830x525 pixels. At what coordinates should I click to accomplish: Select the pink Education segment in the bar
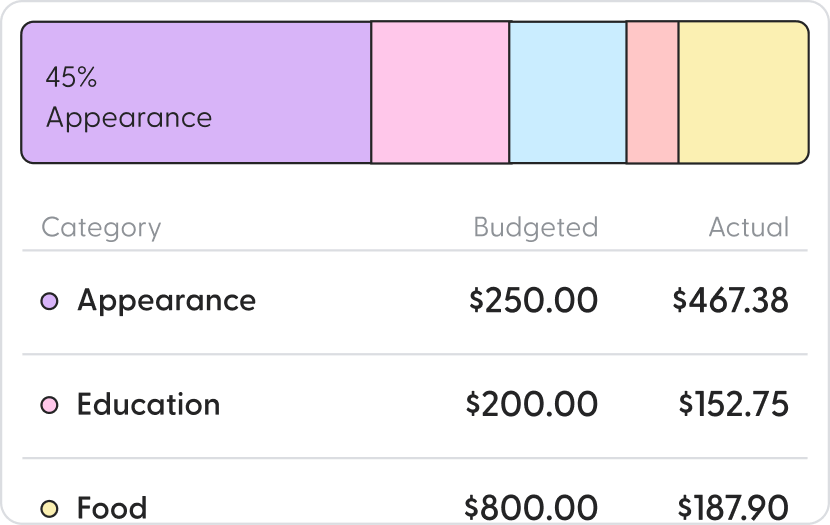point(440,92)
